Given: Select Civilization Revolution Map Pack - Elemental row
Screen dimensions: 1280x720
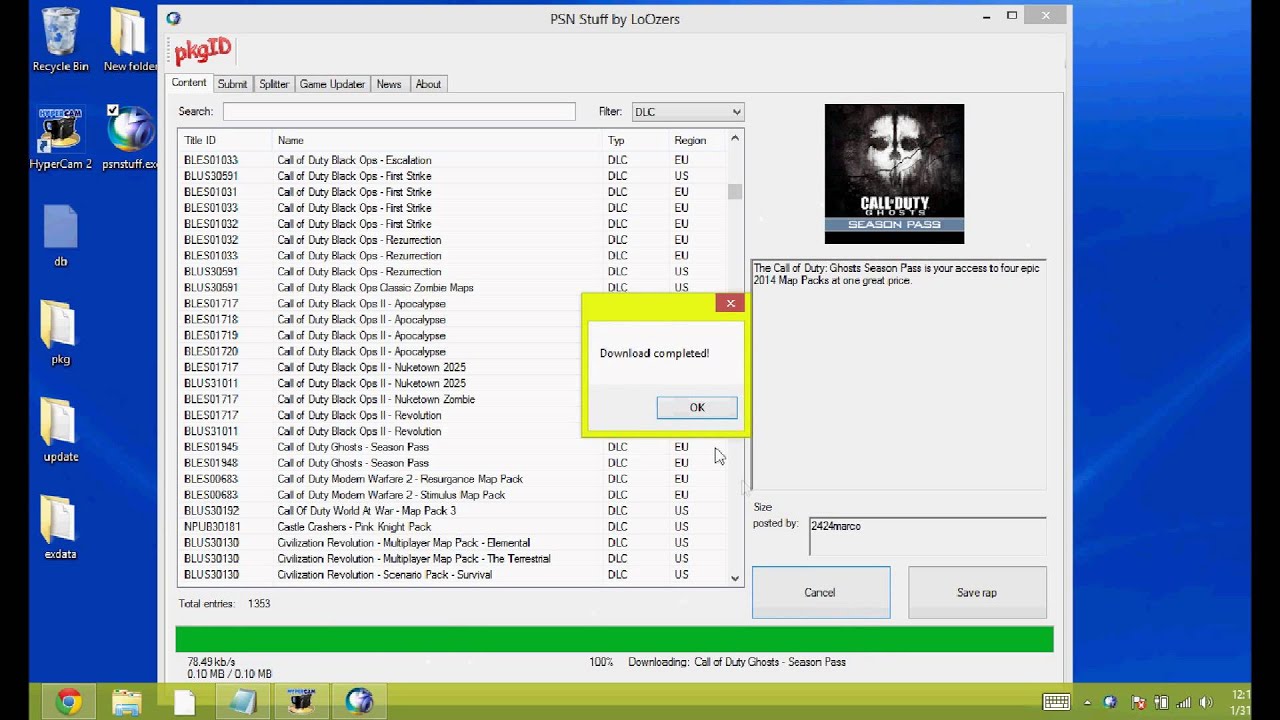Looking at the screenshot, I should click(453, 543).
